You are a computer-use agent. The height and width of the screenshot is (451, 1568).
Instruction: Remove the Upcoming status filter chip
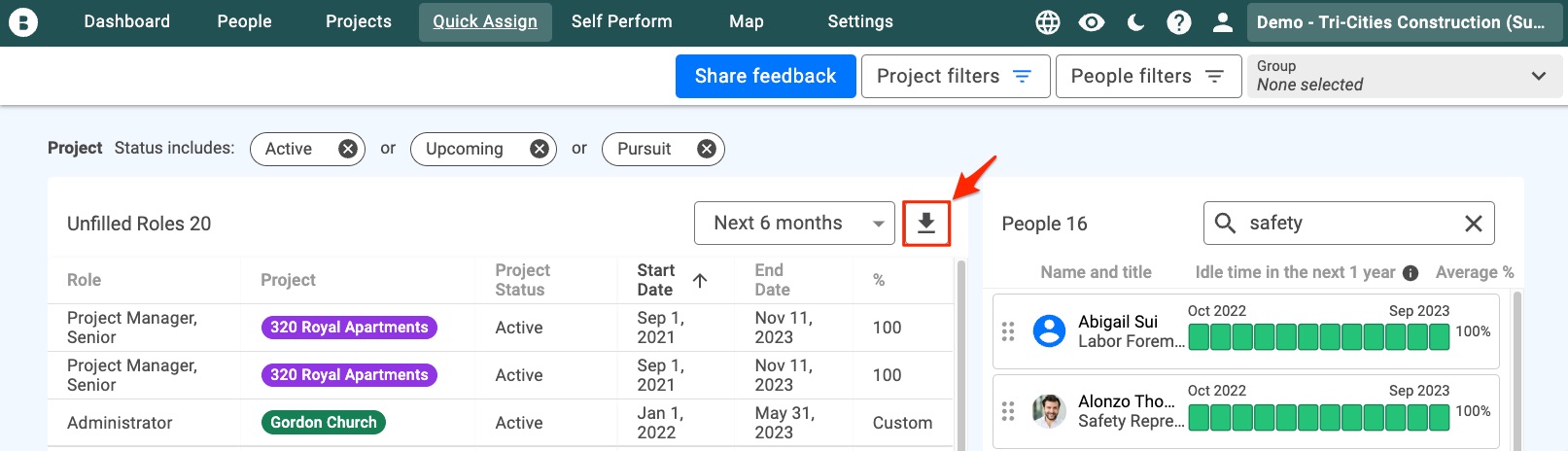pyautogui.click(x=539, y=149)
